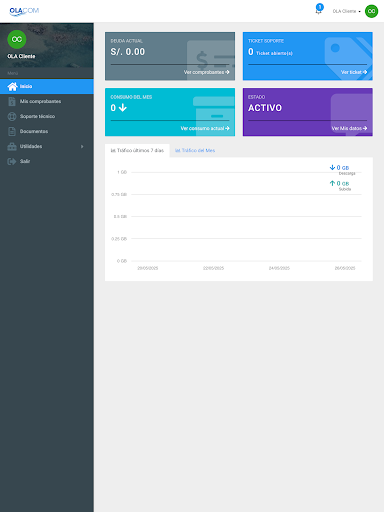Click the 0 Ticket abierto(s) text

270,52
